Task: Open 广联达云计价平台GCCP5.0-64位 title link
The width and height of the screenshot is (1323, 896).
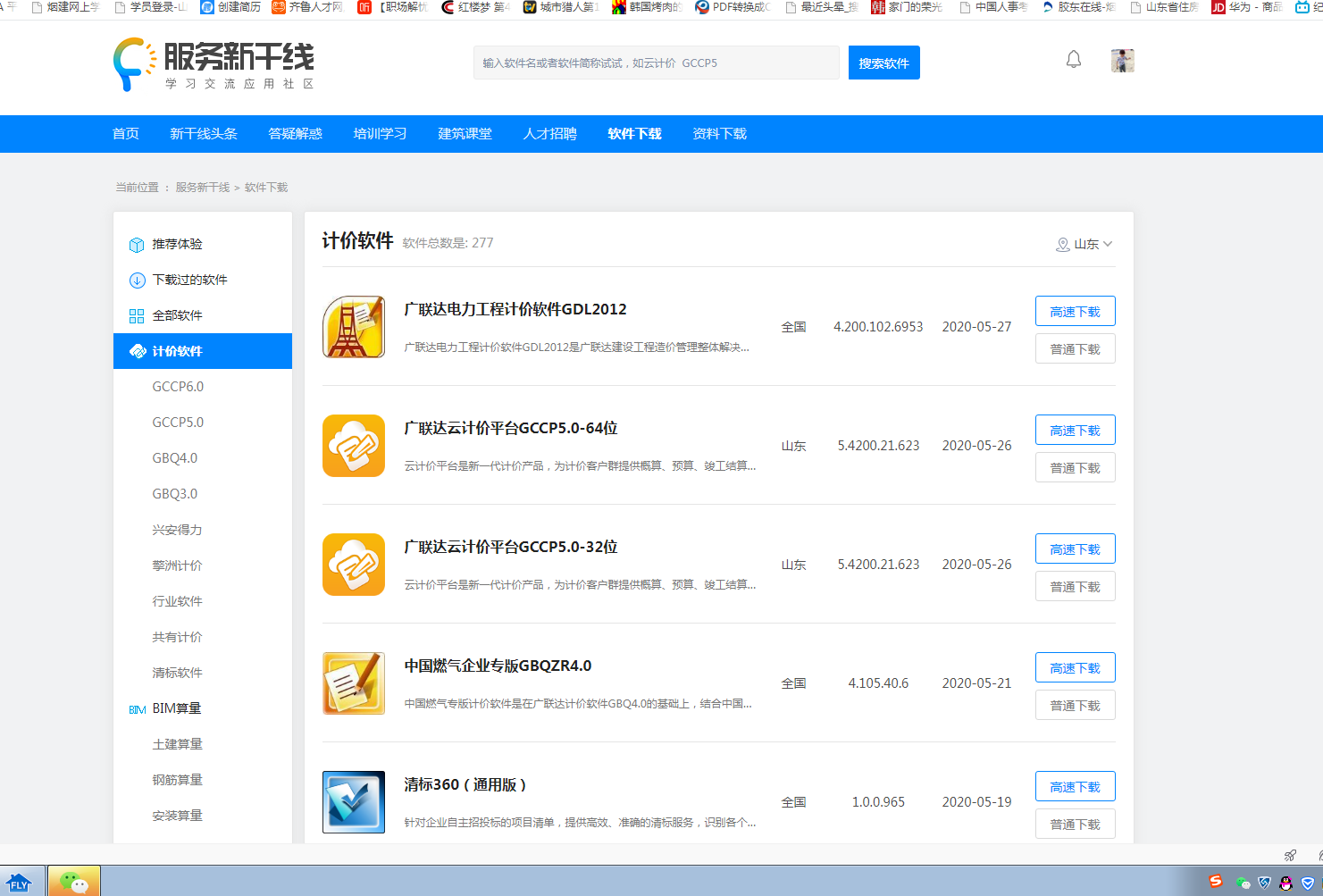Action: click(511, 428)
